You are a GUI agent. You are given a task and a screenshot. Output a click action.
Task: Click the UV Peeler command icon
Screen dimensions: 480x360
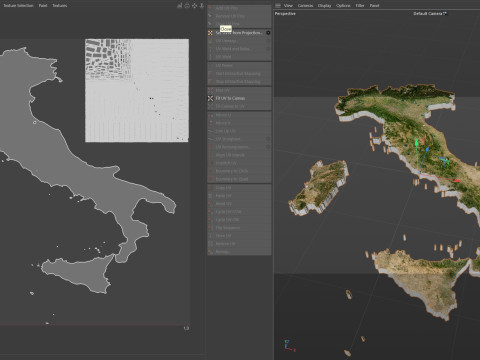pyautogui.click(x=210, y=66)
